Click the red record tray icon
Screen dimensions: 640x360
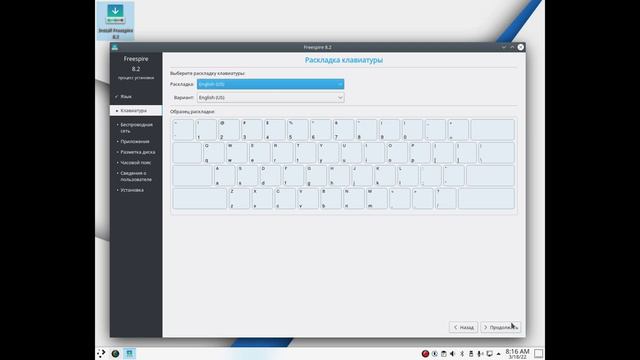(425, 354)
